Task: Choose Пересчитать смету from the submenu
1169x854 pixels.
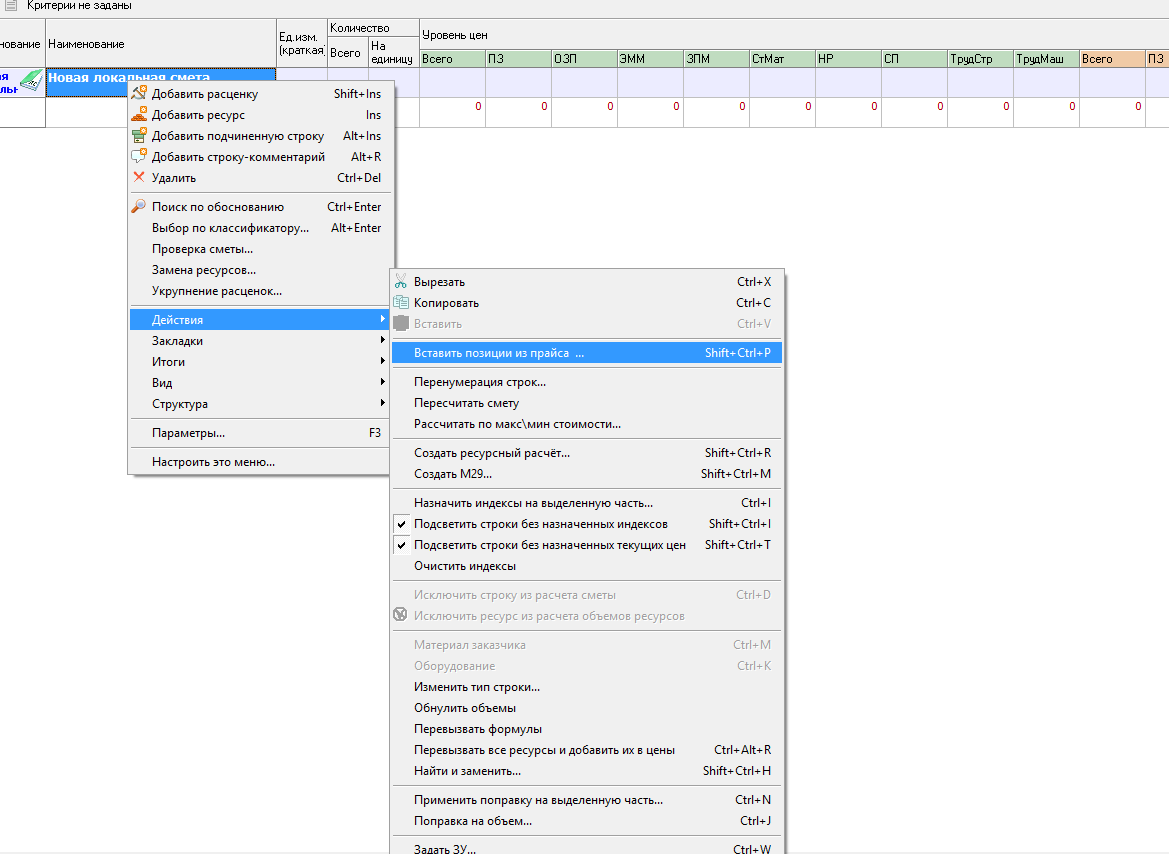Action: click(x=466, y=403)
